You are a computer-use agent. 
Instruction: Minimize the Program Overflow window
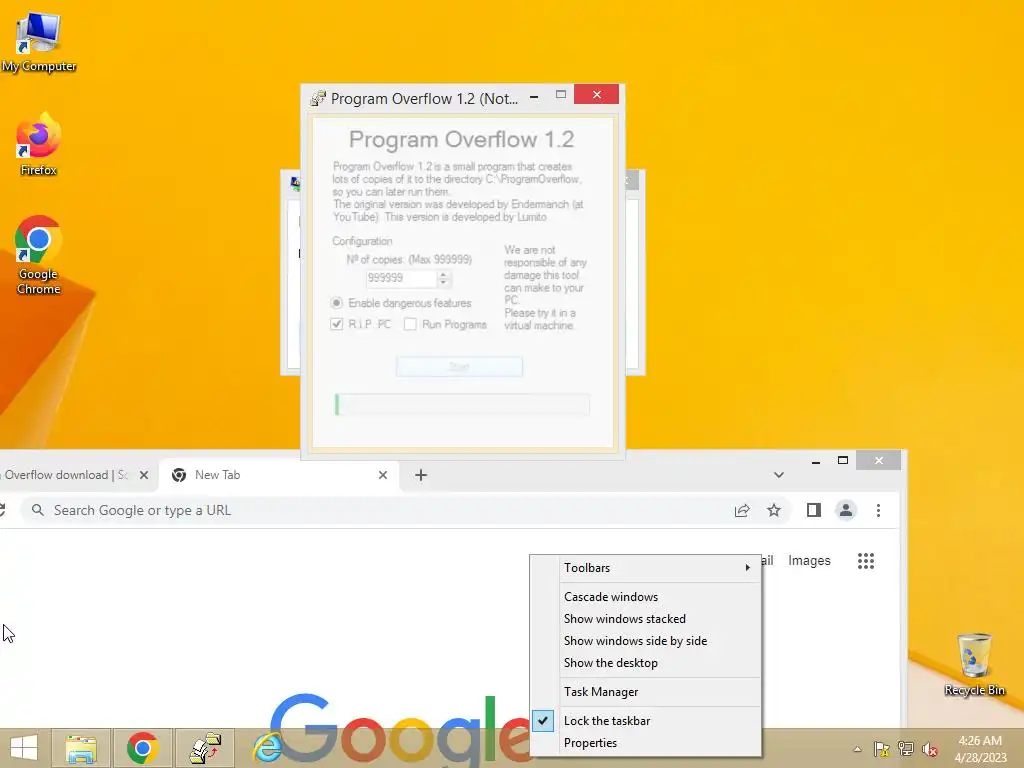click(534, 97)
